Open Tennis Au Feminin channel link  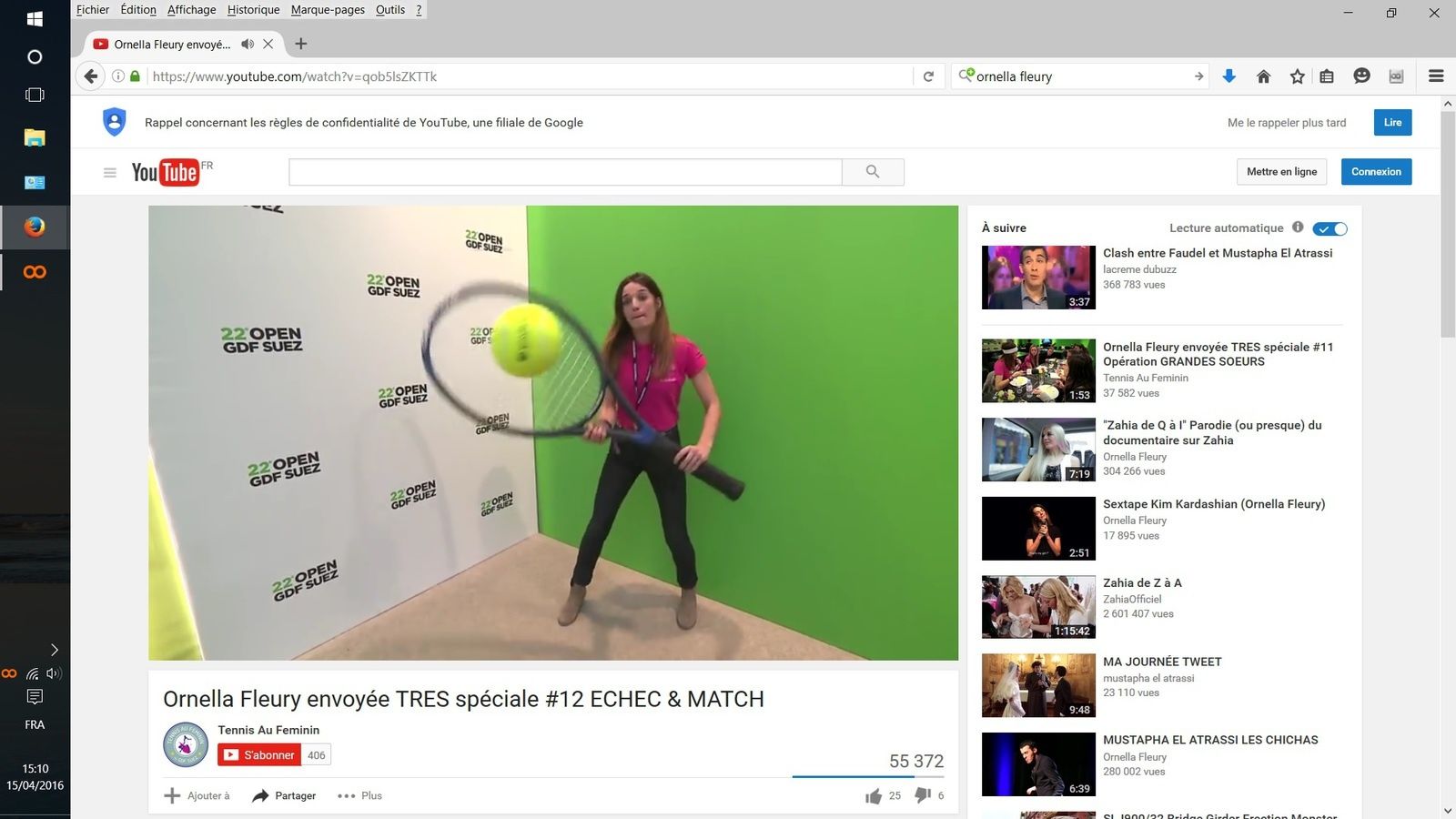point(268,730)
